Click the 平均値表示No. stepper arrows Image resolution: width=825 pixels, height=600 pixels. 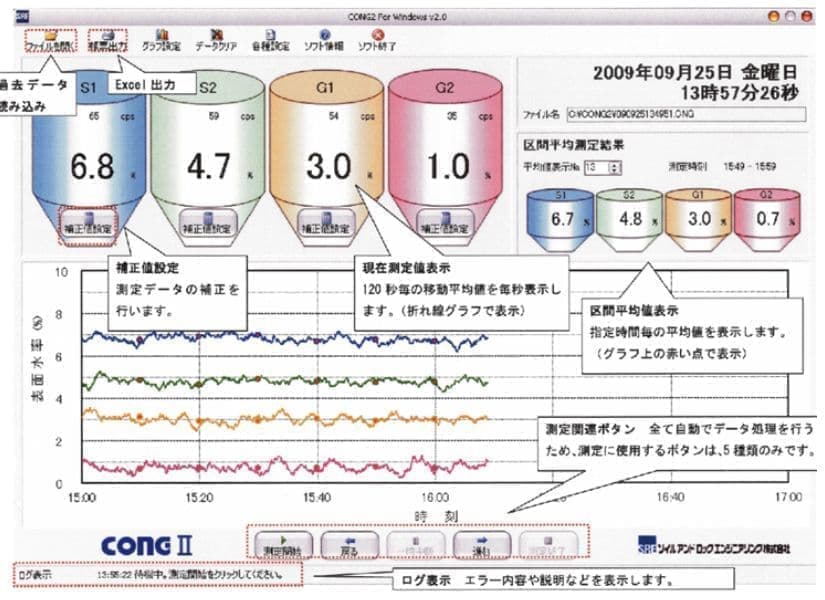(x=616, y=167)
